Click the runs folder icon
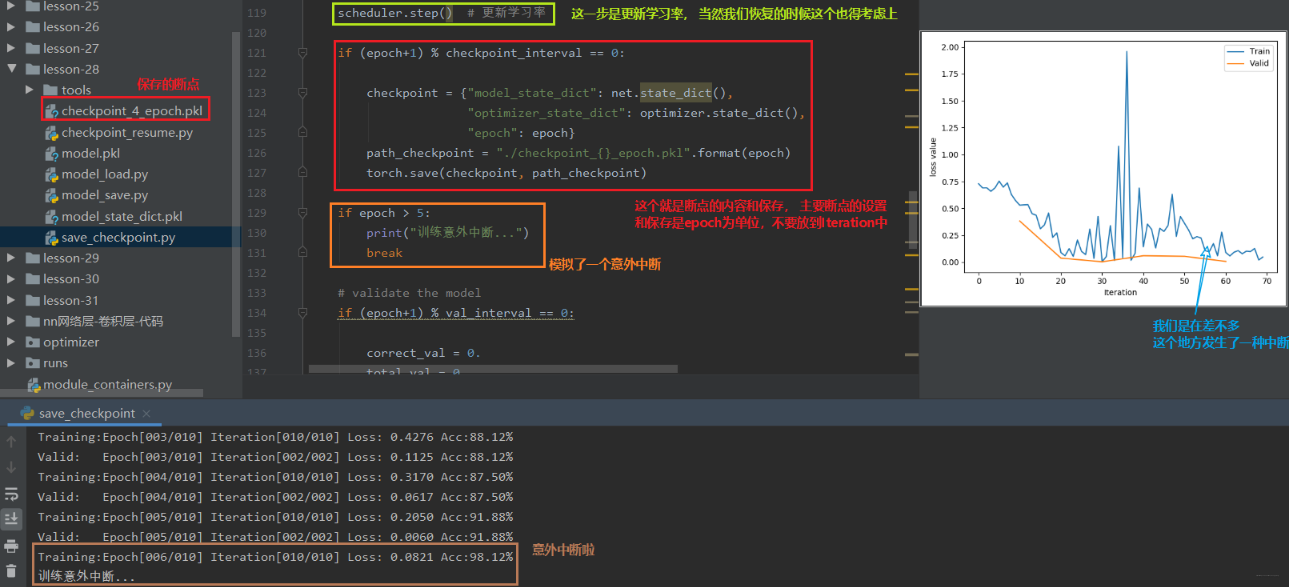This screenshot has width=1289, height=587. [x=32, y=363]
